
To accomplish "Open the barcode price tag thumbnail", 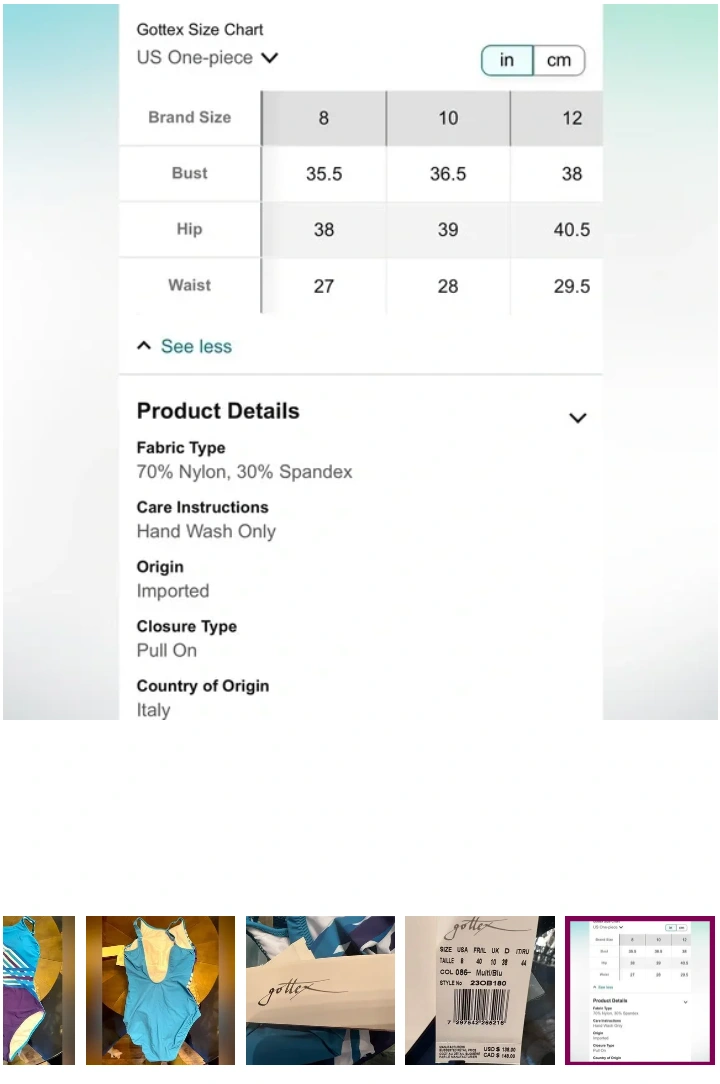I will (x=480, y=990).
